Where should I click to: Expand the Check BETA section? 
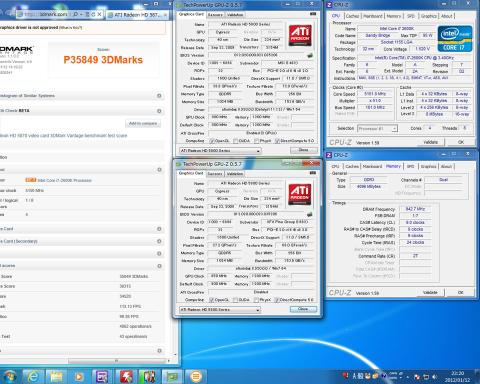[x=159, y=111]
